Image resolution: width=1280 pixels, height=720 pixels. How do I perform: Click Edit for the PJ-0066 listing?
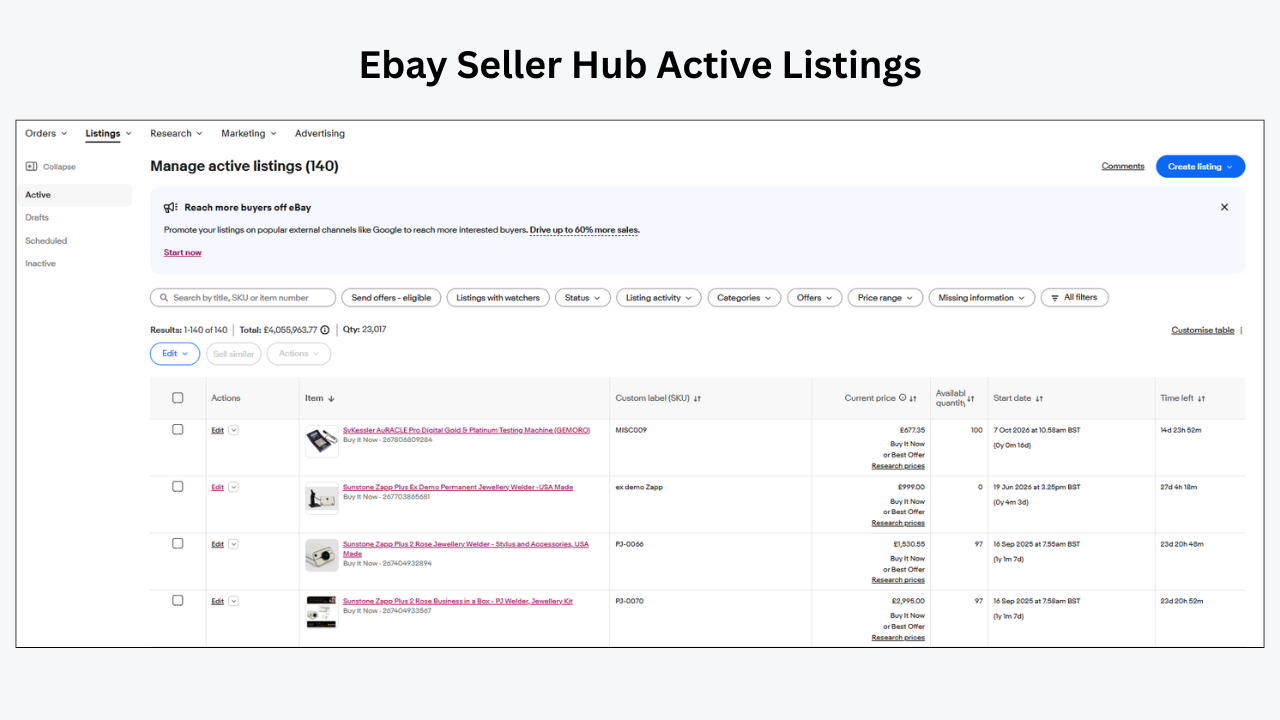click(217, 544)
